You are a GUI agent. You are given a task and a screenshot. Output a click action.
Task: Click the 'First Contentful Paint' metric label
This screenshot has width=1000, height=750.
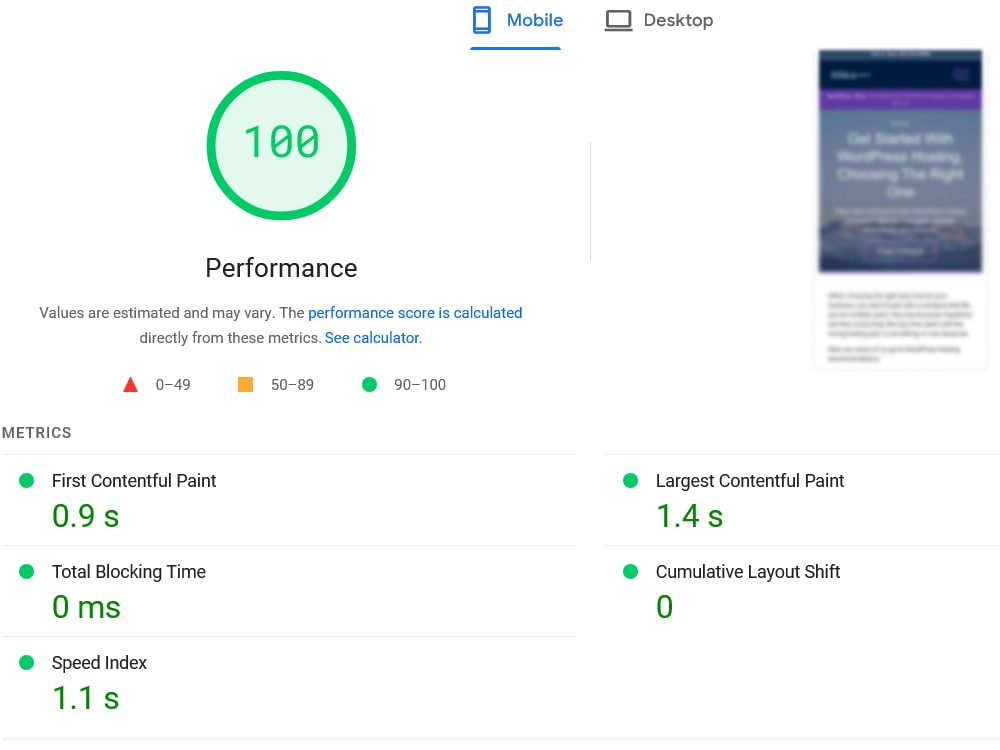pos(134,481)
